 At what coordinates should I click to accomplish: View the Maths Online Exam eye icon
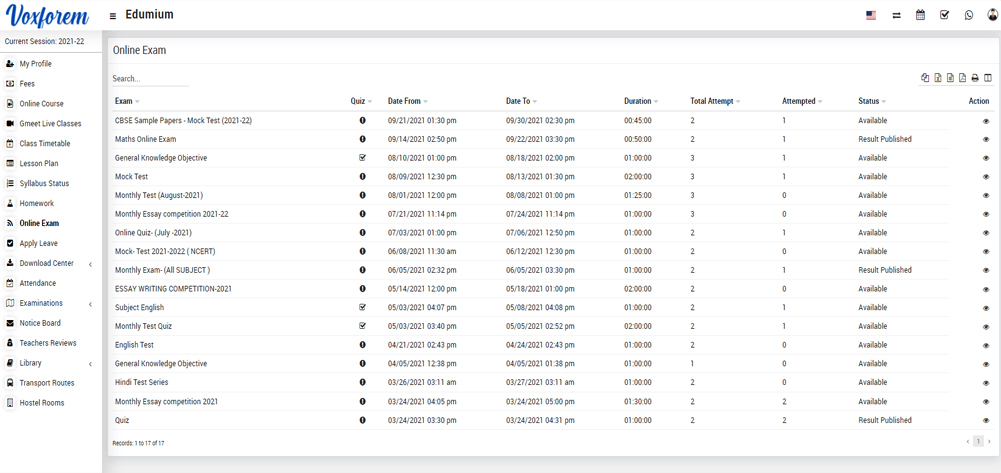[x=985, y=140]
